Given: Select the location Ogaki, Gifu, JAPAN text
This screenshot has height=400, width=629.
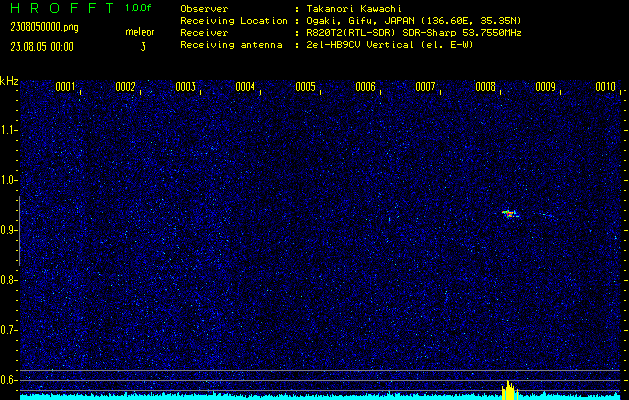Looking at the screenshot, I should 414,20.
